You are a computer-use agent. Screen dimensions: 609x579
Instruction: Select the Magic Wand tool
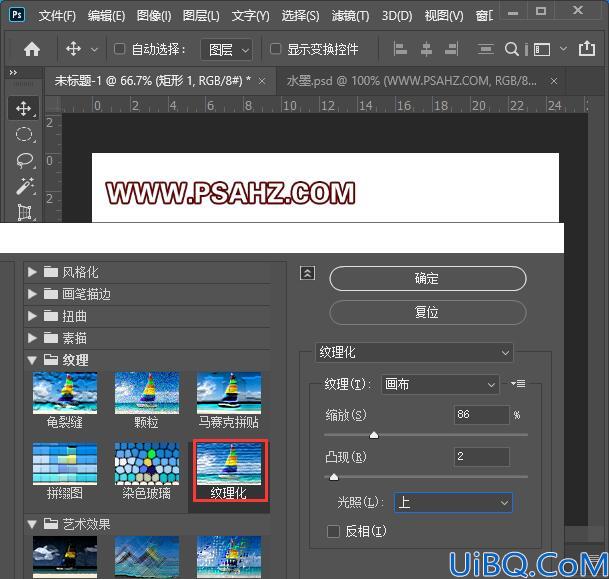25,186
